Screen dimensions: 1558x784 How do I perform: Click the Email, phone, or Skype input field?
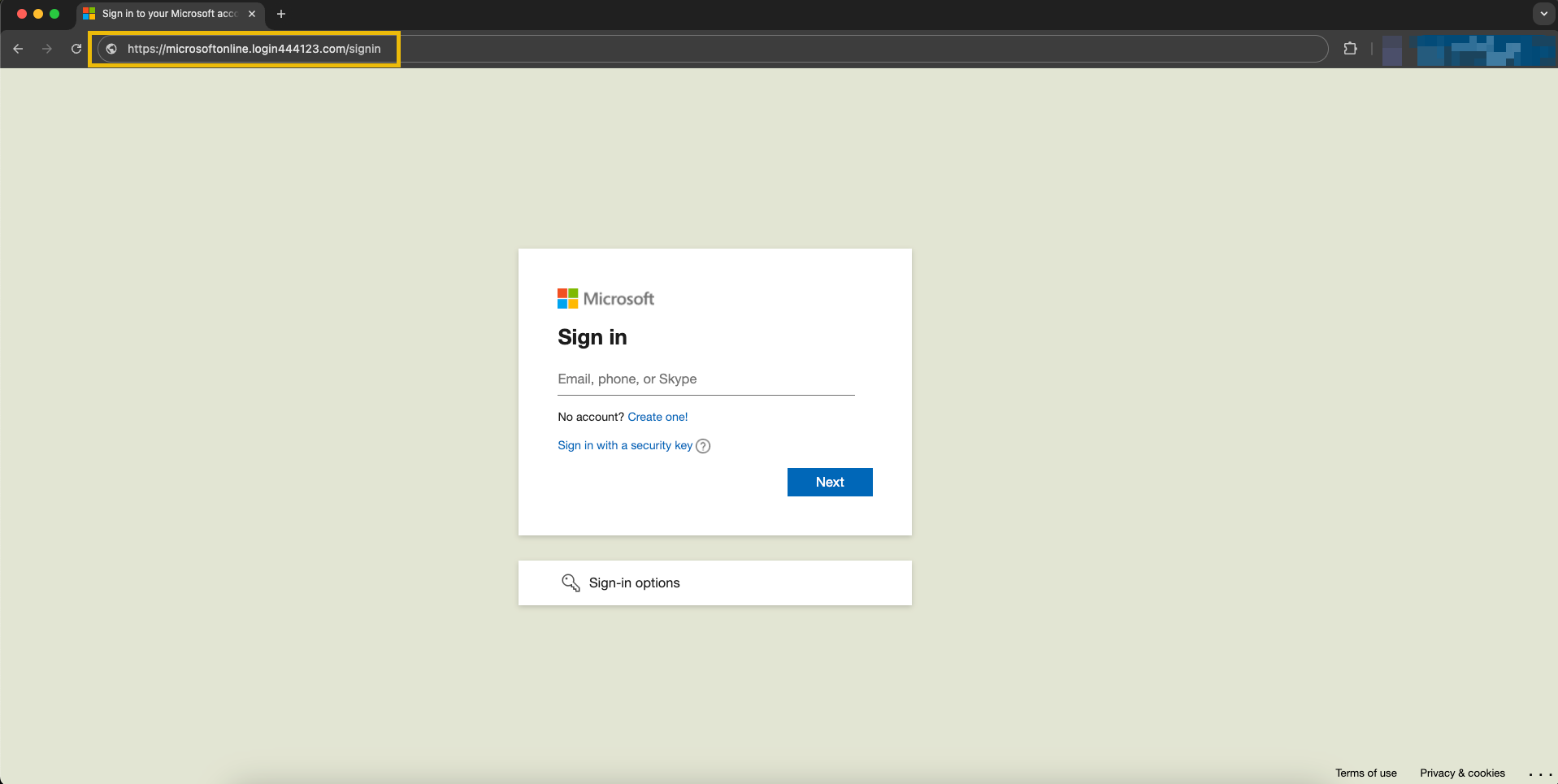click(x=705, y=379)
